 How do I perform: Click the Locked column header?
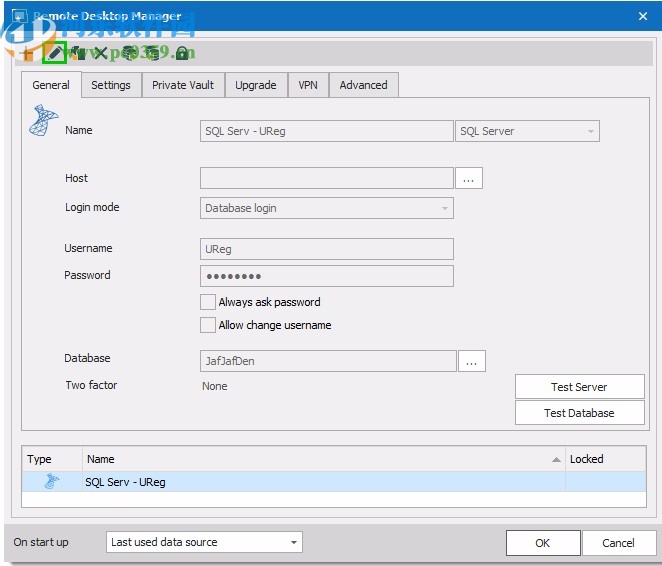tap(605, 459)
